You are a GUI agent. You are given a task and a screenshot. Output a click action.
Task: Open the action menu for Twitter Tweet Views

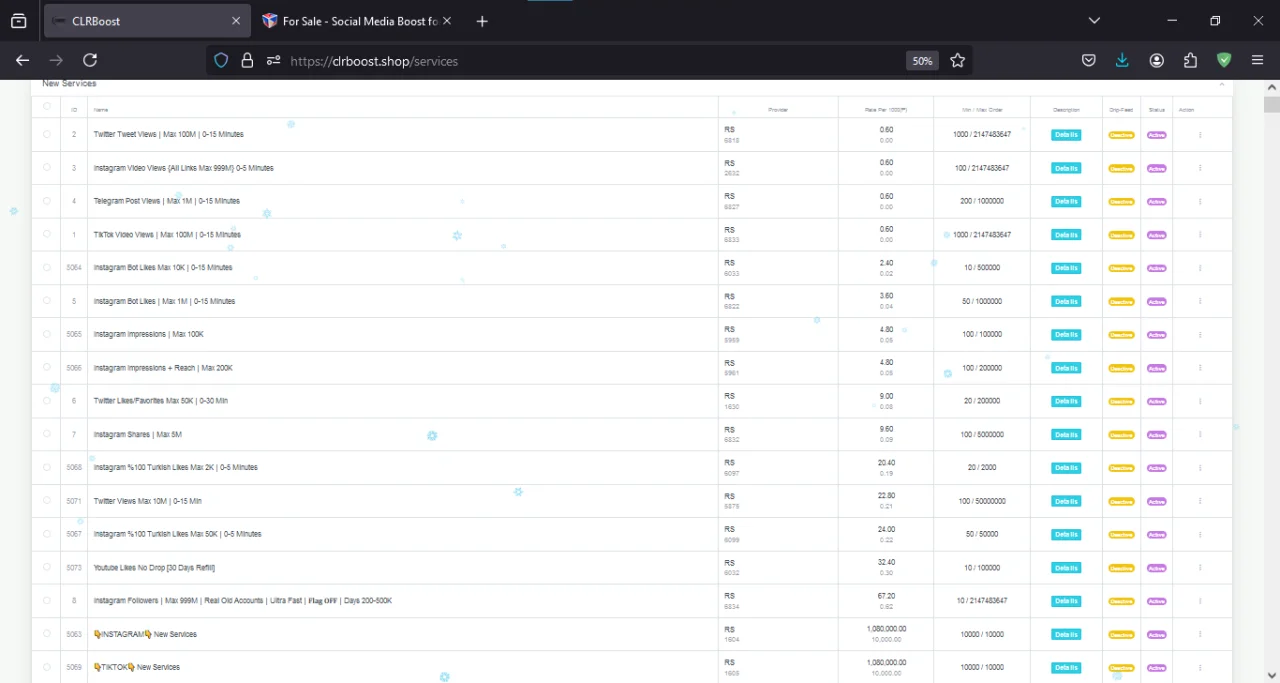(x=1200, y=134)
